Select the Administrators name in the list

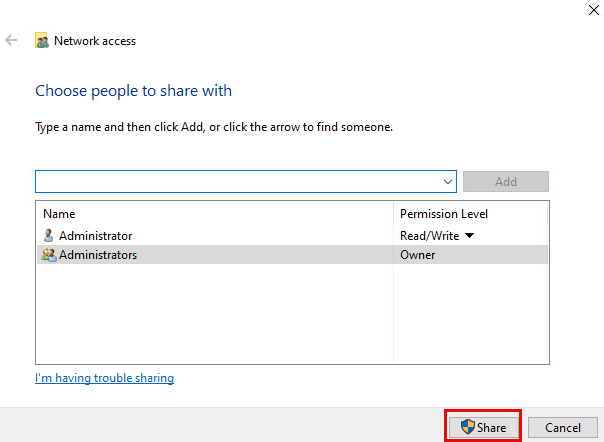click(98, 255)
